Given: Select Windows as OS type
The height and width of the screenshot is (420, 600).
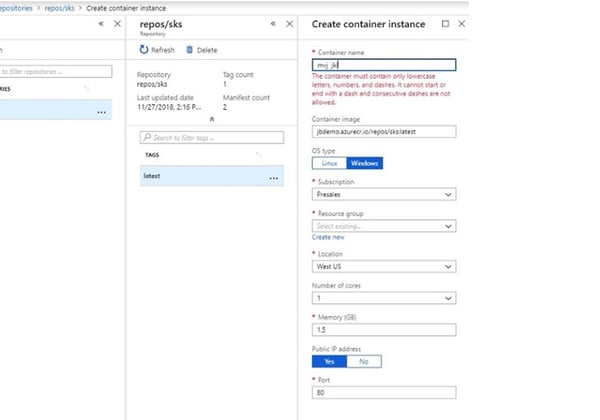Looking at the screenshot, I should point(365,163).
